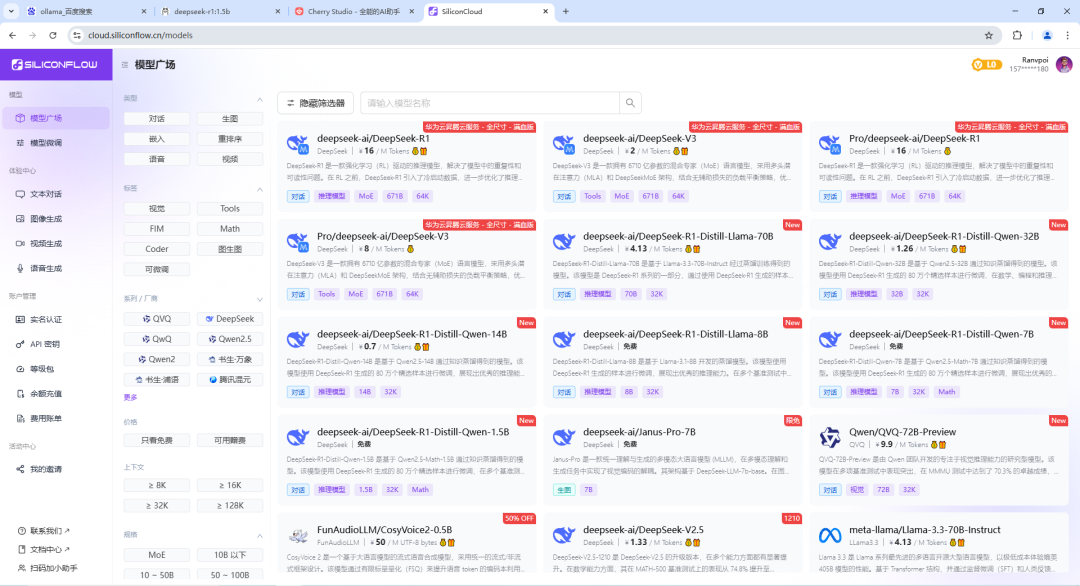1080x586 pixels.
Task: Click the FunAudioLLM/CosyVoice2-0.5B model logo
Action: [298, 536]
